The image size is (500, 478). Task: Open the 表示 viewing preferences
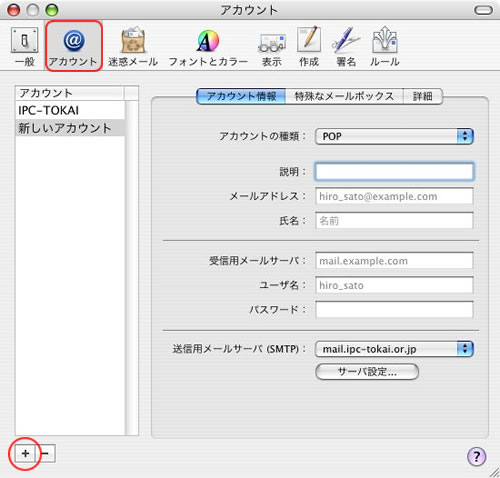pyautogui.click(x=272, y=47)
